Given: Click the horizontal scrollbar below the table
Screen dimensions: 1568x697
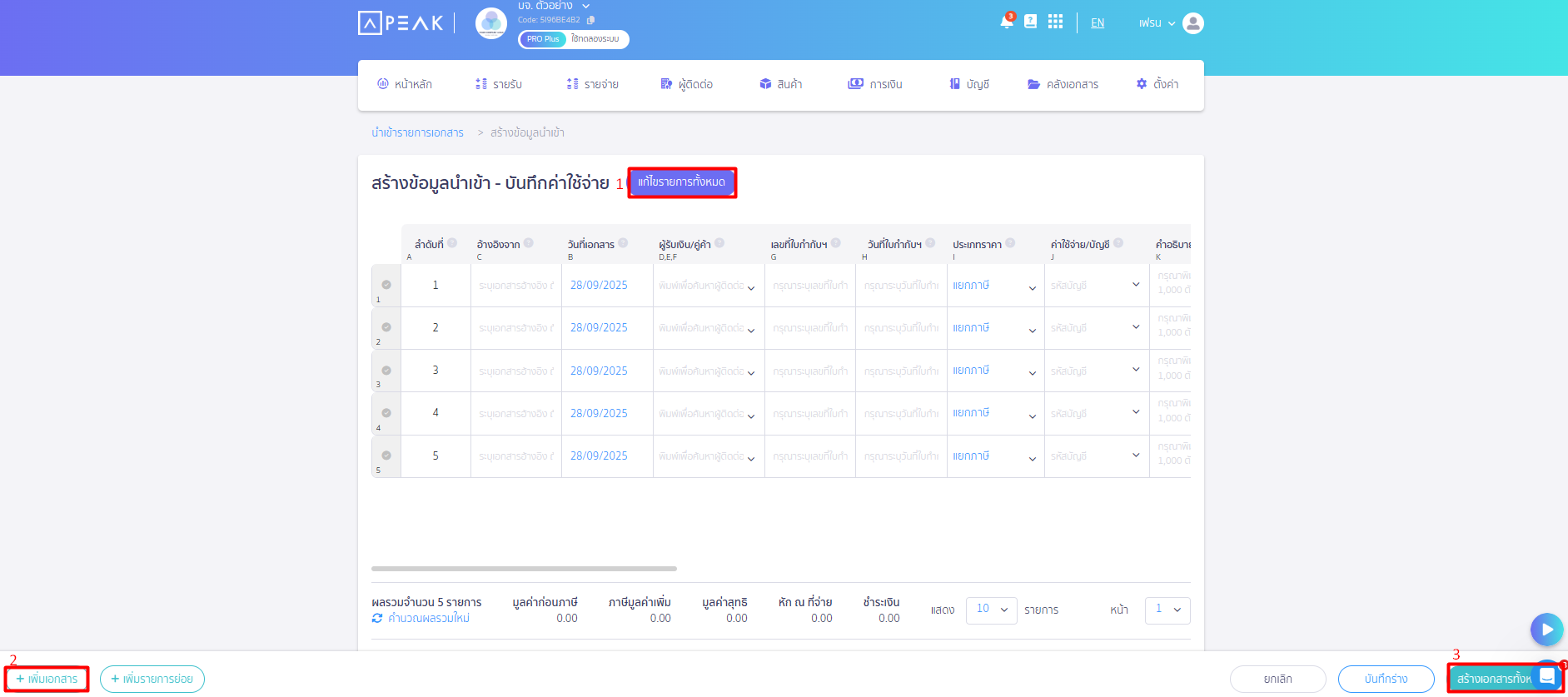Looking at the screenshot, I should (524, 569).
